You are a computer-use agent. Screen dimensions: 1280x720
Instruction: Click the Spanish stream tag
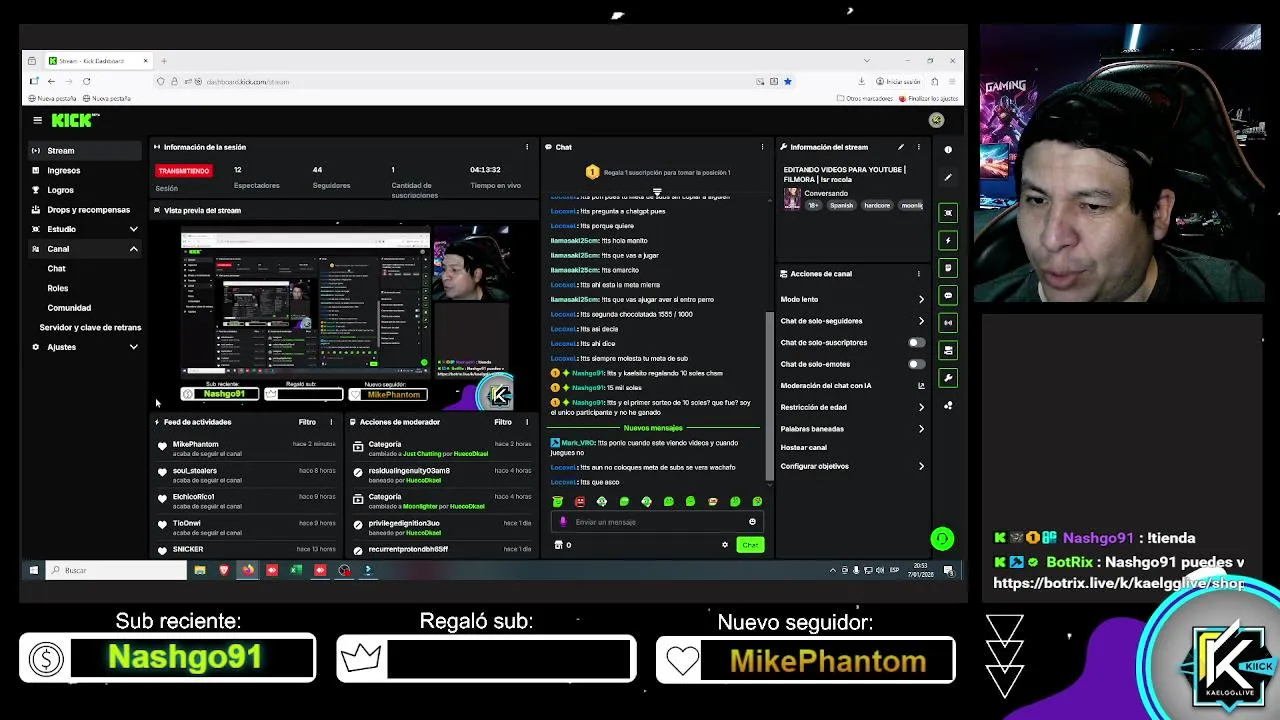click(x=841, y=206)
